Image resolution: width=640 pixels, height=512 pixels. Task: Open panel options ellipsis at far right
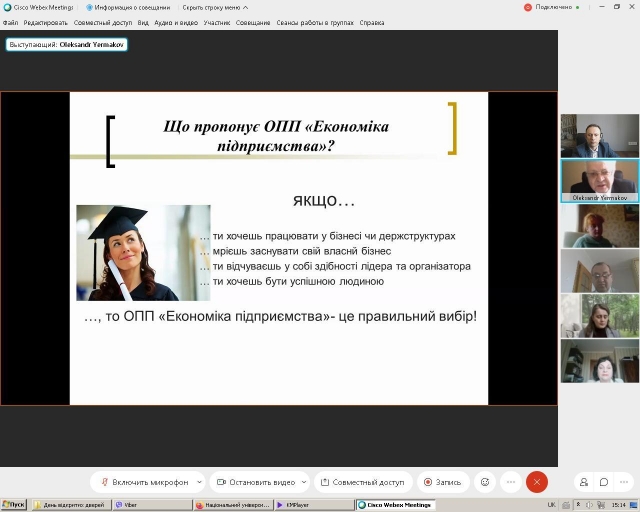pos(624,482)
